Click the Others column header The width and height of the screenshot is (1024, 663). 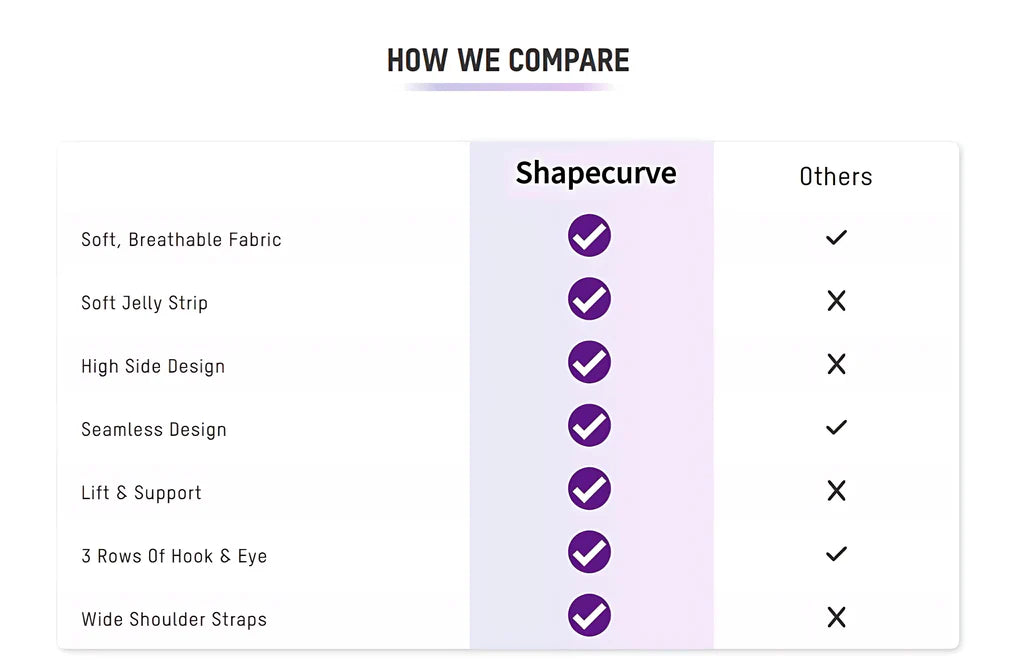836,177
